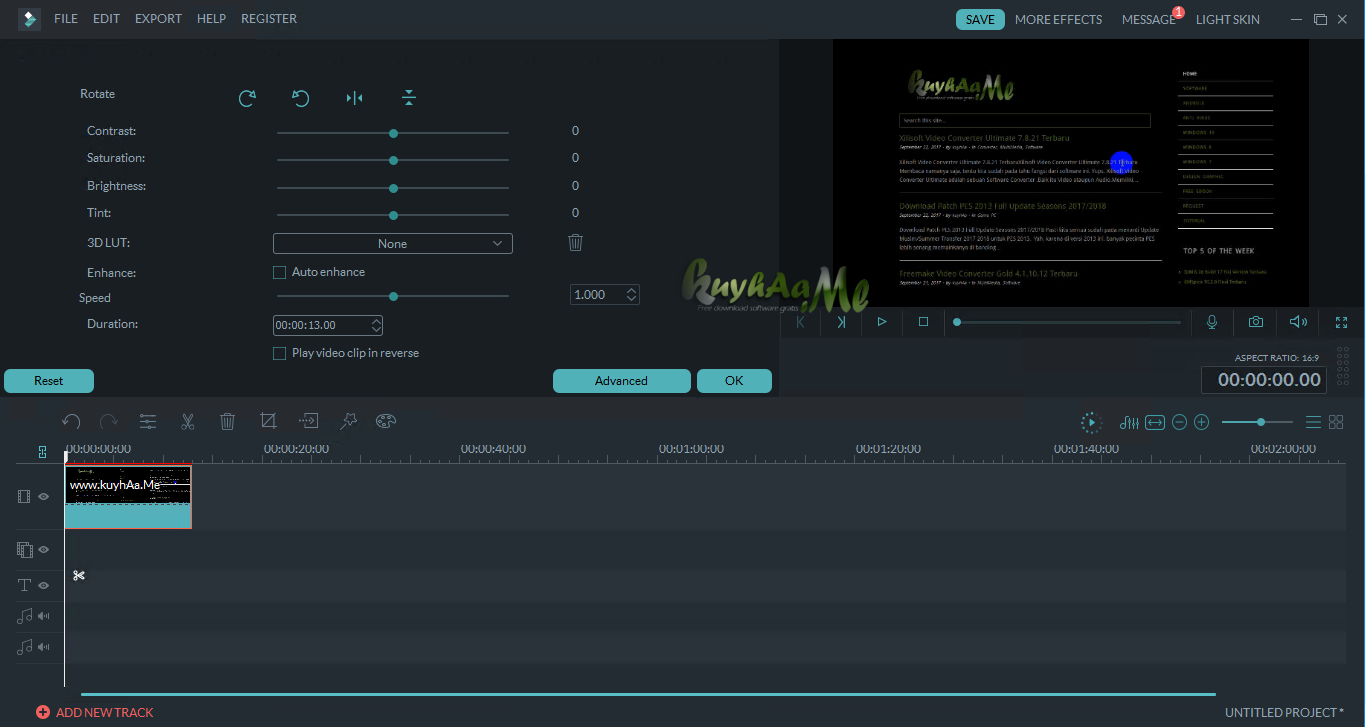Open MORE EFFECTS
Viewport: 1366px width, 727px height.
click(1059, 19)
